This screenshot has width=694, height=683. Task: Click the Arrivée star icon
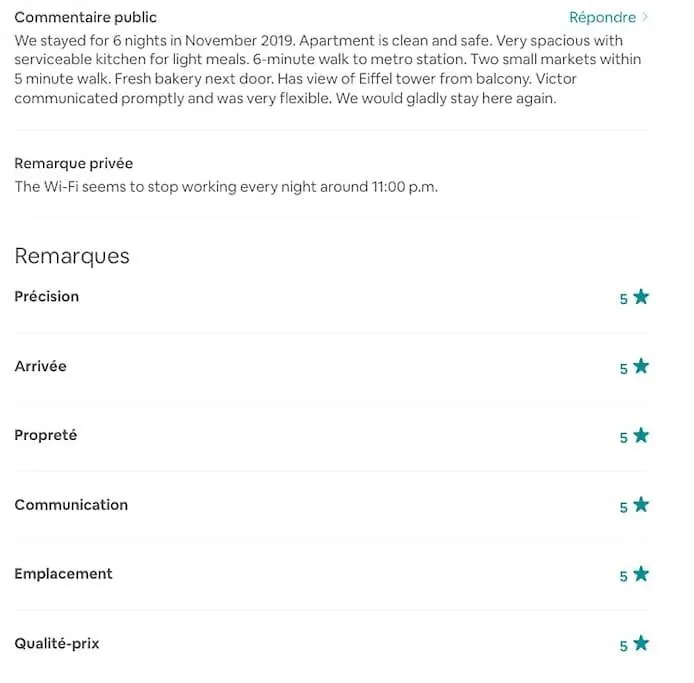(641, 366)
